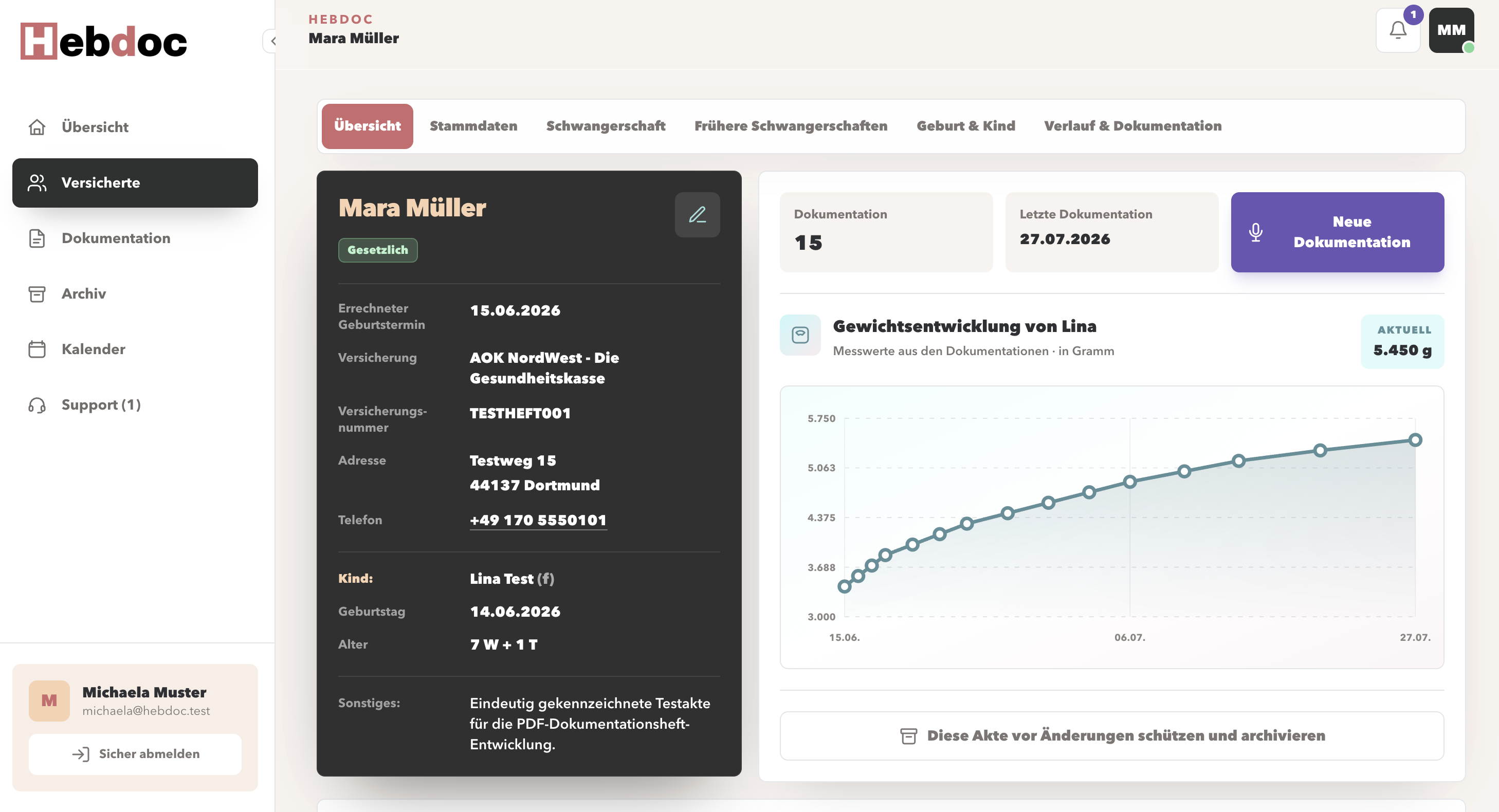Click the scale icon beside Gewichtsentwicklung

(x=800, y=335)
